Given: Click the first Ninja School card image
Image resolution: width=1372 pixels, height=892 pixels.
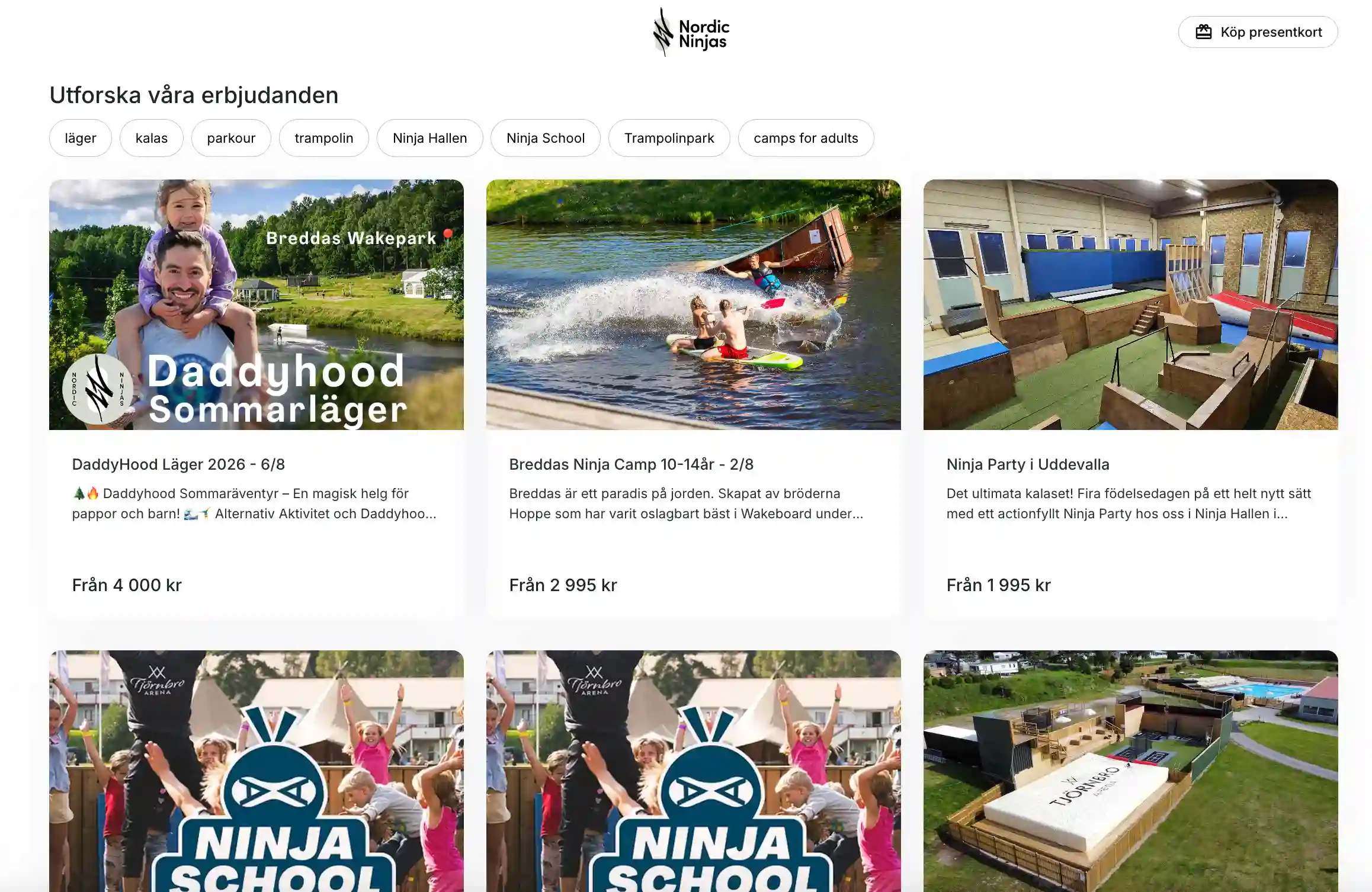Looking at the screenshot, I should (257, 771).
